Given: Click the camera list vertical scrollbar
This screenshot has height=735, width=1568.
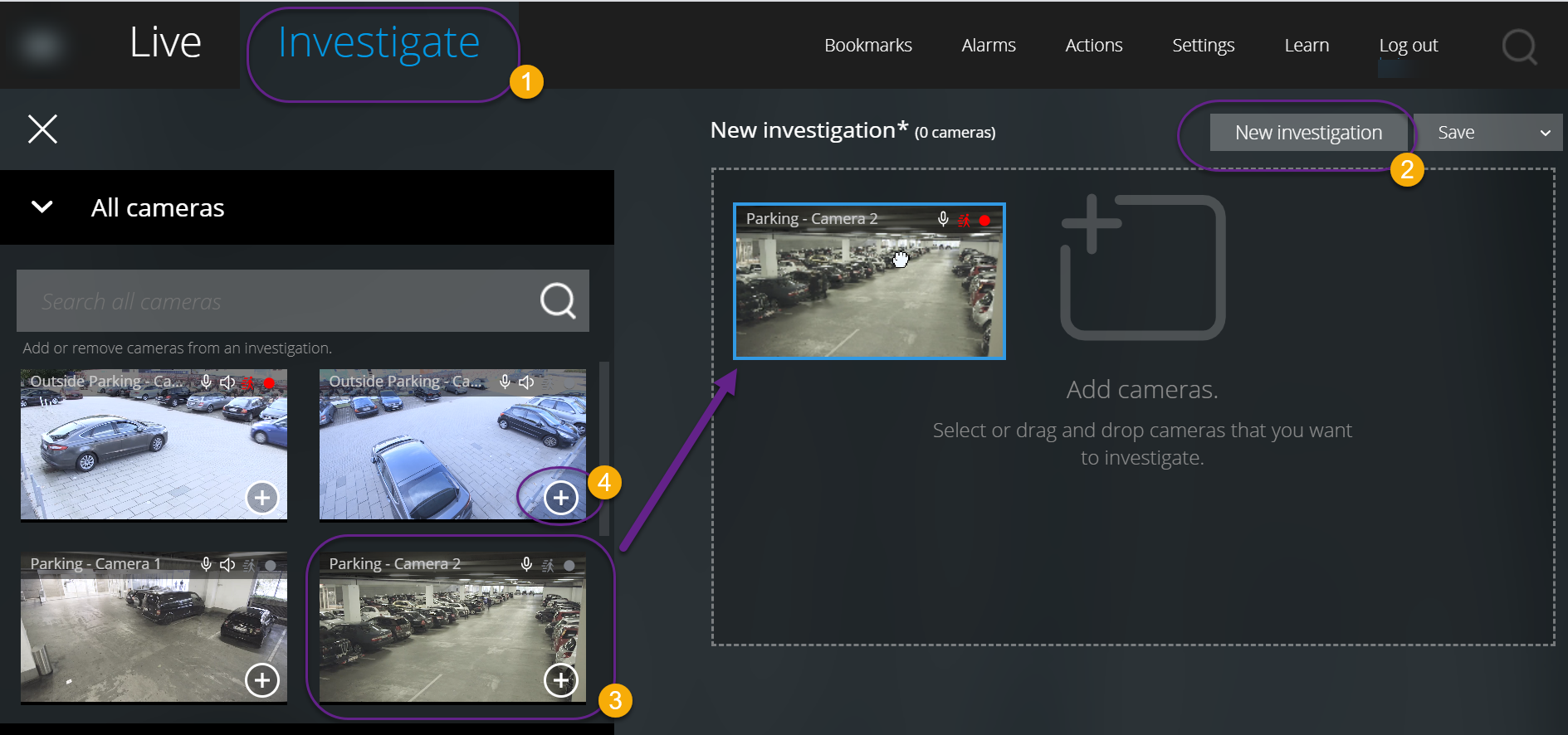Looking at the screenshot, I should (604, 448).
